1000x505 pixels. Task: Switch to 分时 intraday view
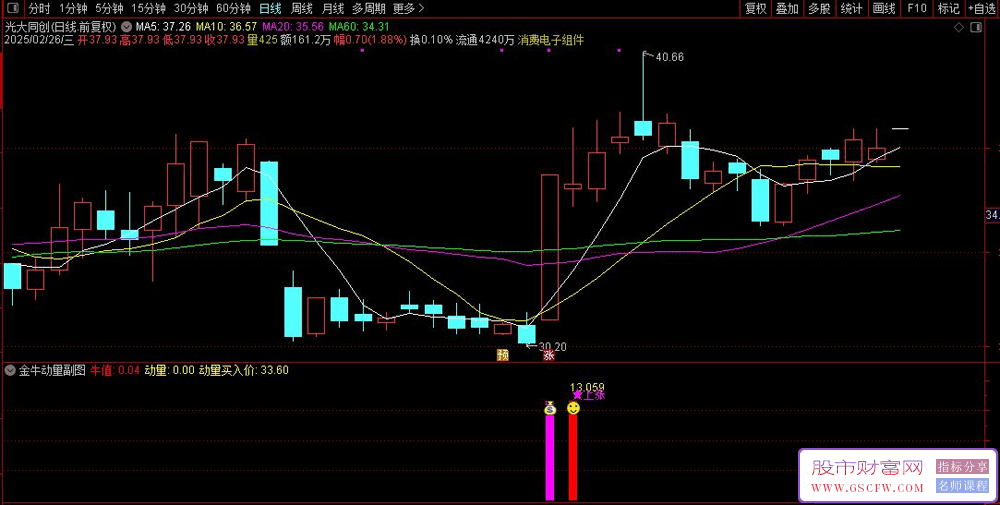point(39,8)
